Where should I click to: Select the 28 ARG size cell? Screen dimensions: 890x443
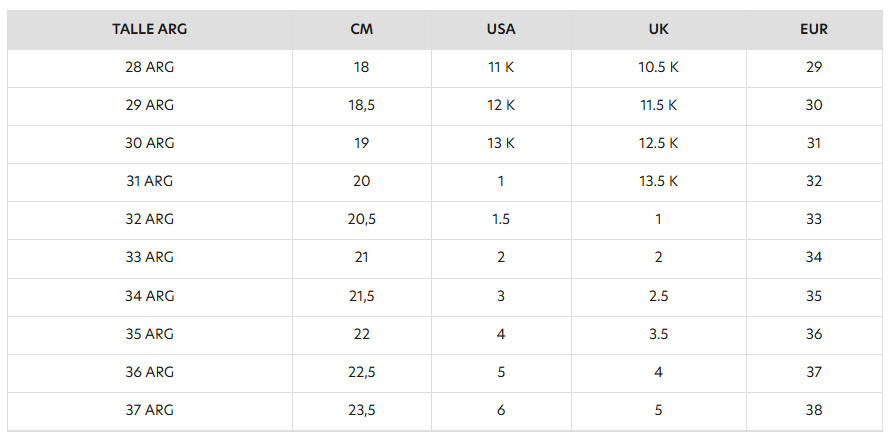point(150,67)
